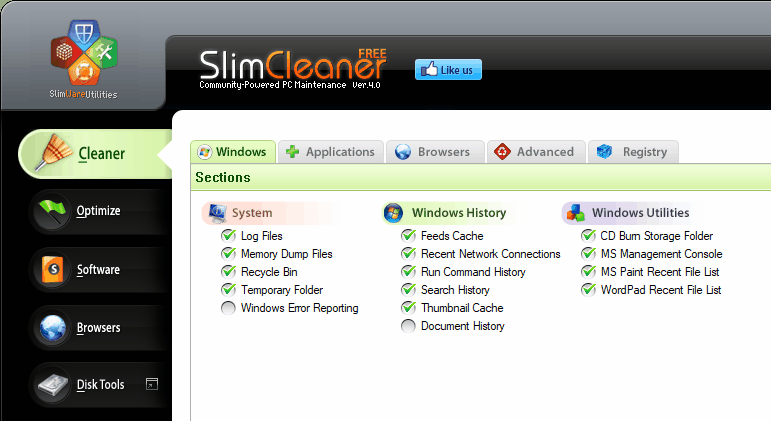Click the Windows Utilities header text

640,213
